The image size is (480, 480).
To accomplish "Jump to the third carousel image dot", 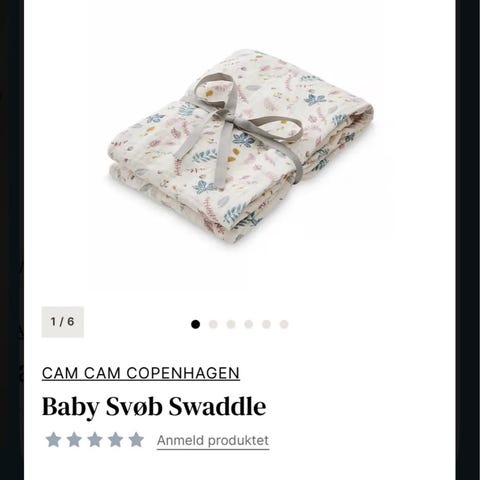I will [231, 324].
